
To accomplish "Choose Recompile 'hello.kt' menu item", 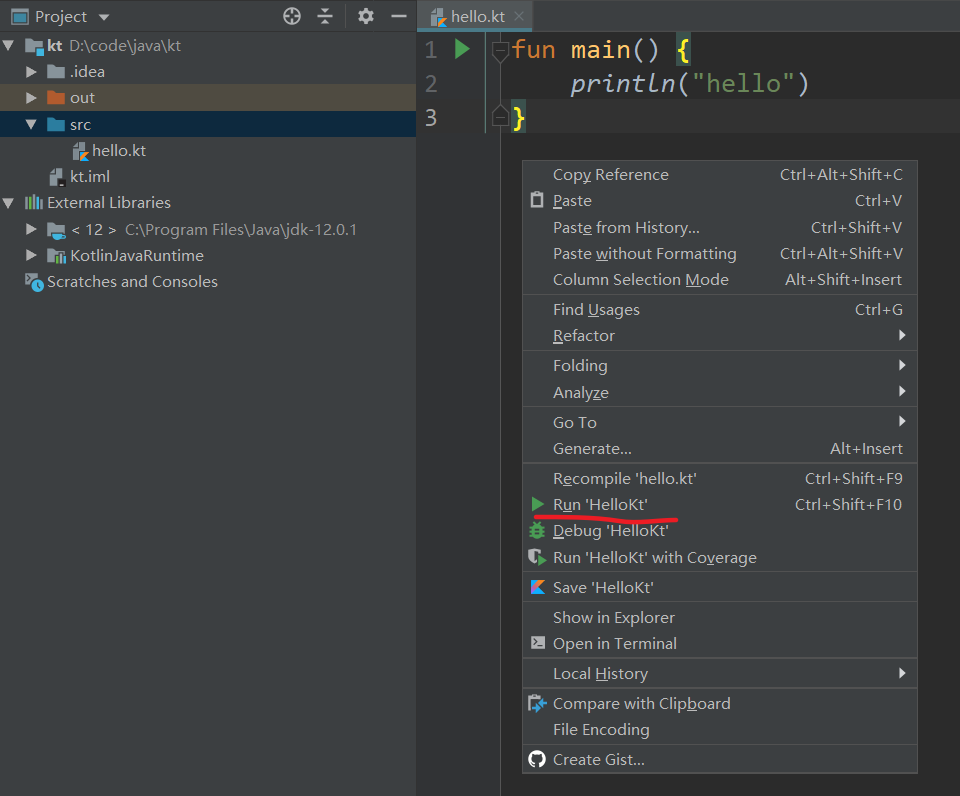I will 624,479.
